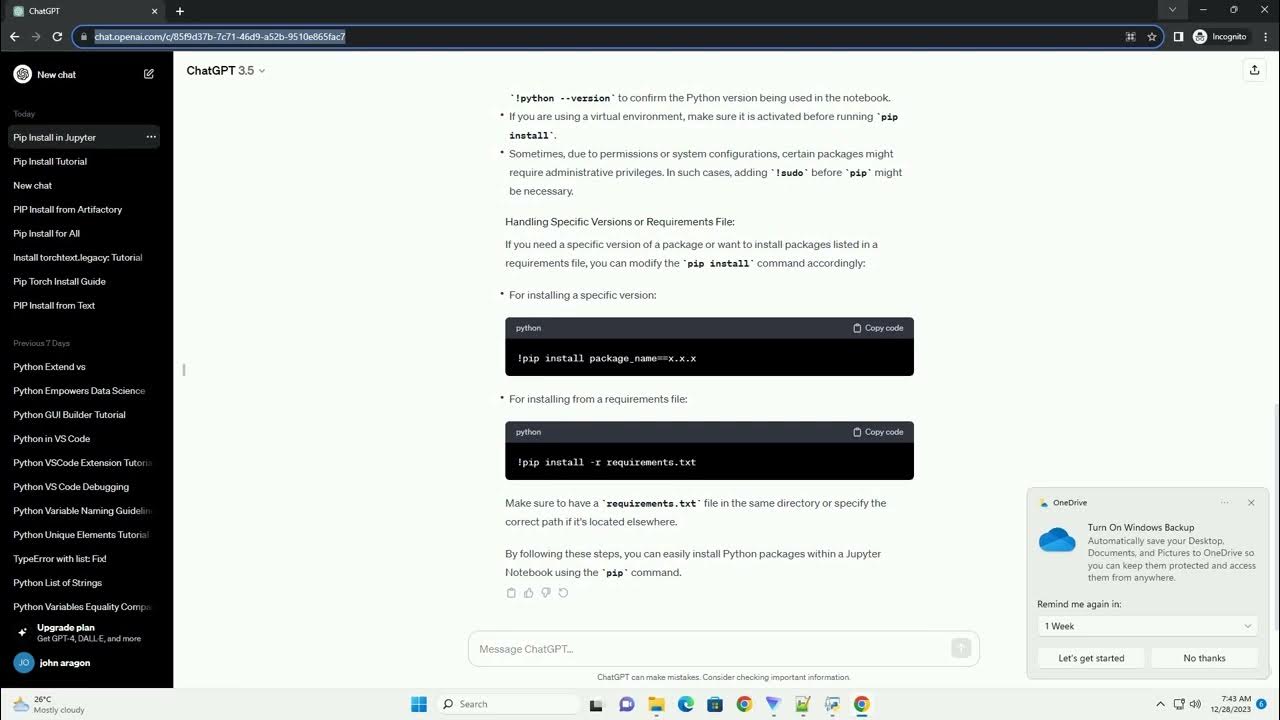The width and height of the screenshot is (1280, 720).
Task: Click the upgrade plan sparkle icon
Action: [x=22, y=632]
